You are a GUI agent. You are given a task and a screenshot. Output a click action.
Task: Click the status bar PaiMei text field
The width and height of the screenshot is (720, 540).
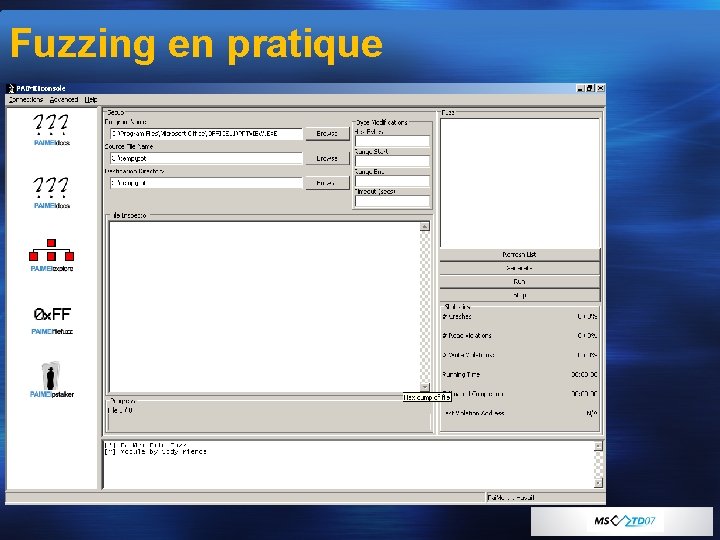pyautogui.click(x=545, y=497)
